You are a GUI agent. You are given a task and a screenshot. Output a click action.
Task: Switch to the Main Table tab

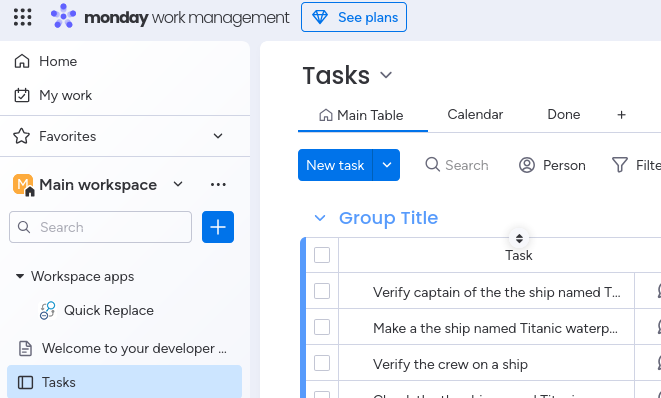click(x=362, y=115)
